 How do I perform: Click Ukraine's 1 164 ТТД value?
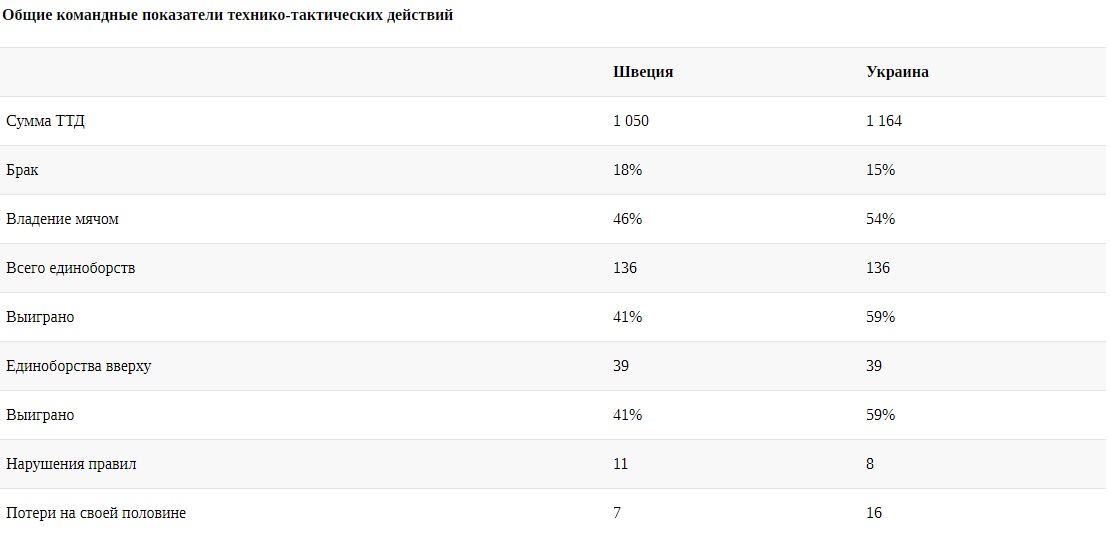tap(884, 121)
